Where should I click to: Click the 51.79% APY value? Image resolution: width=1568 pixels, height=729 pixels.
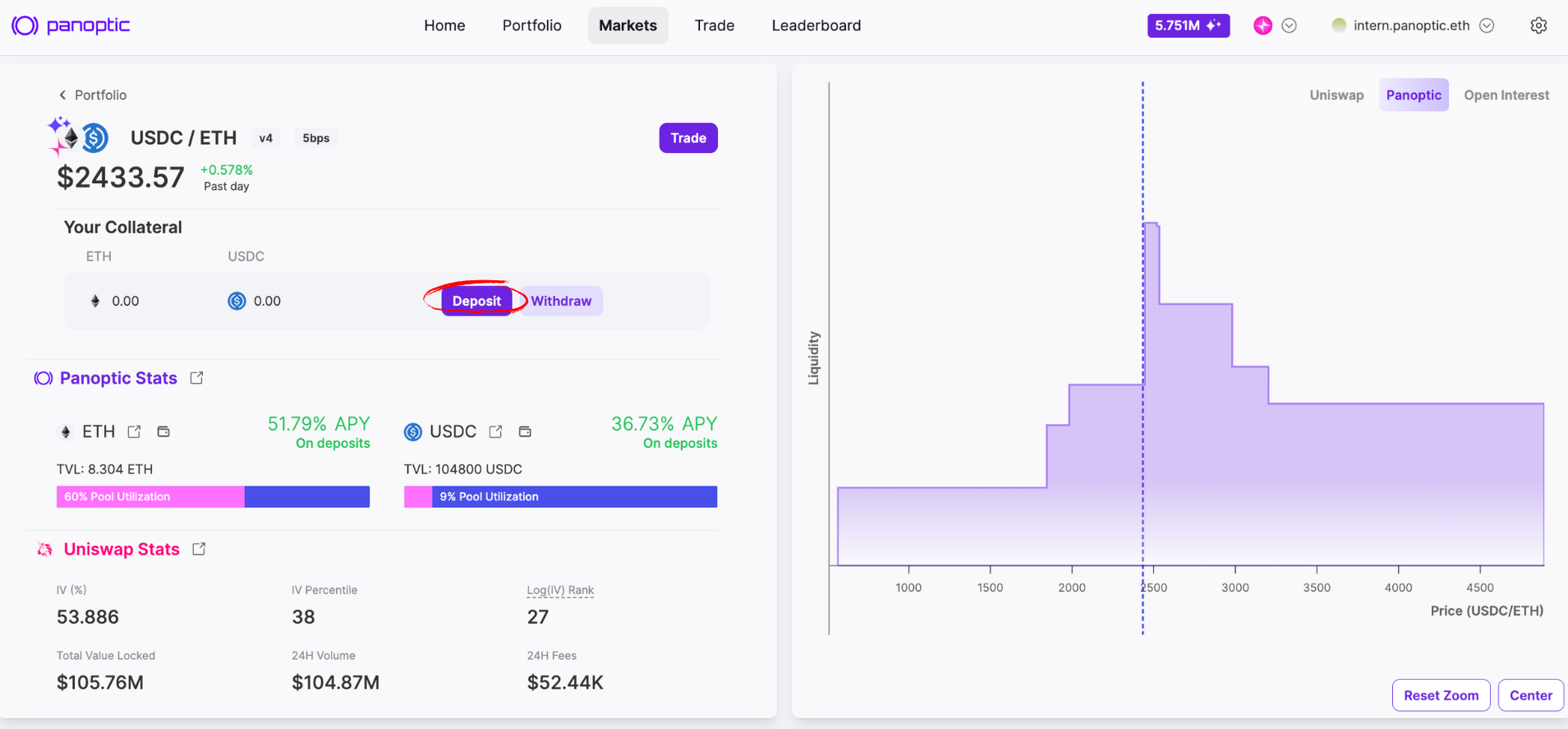point(319,424)
